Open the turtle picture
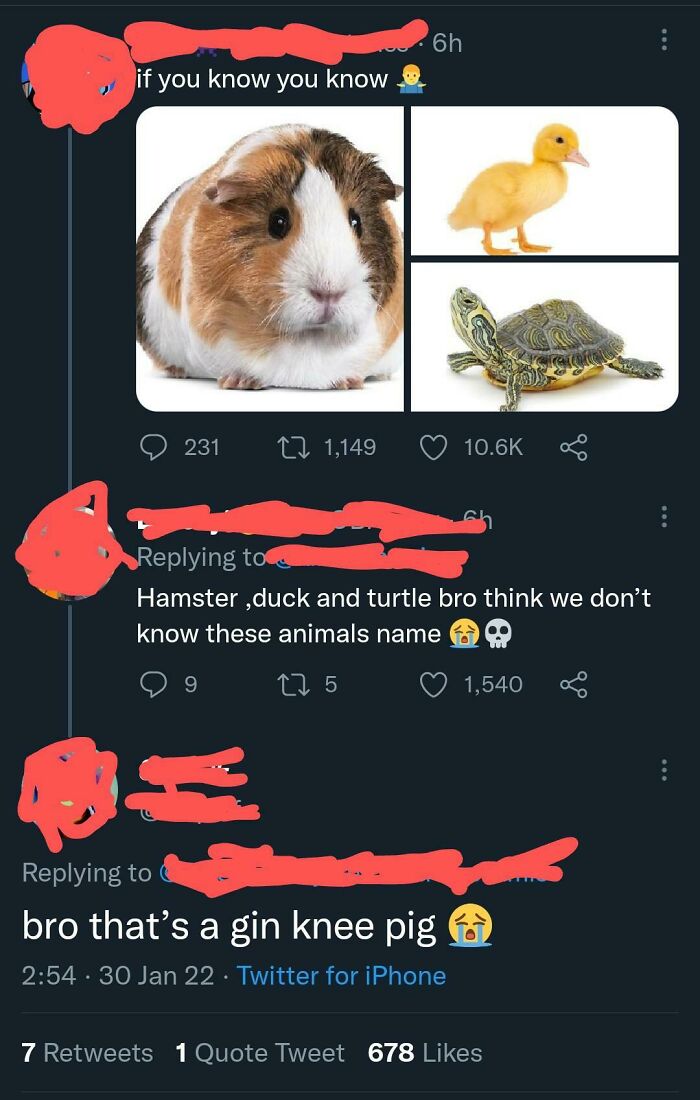 coord(544,337)
